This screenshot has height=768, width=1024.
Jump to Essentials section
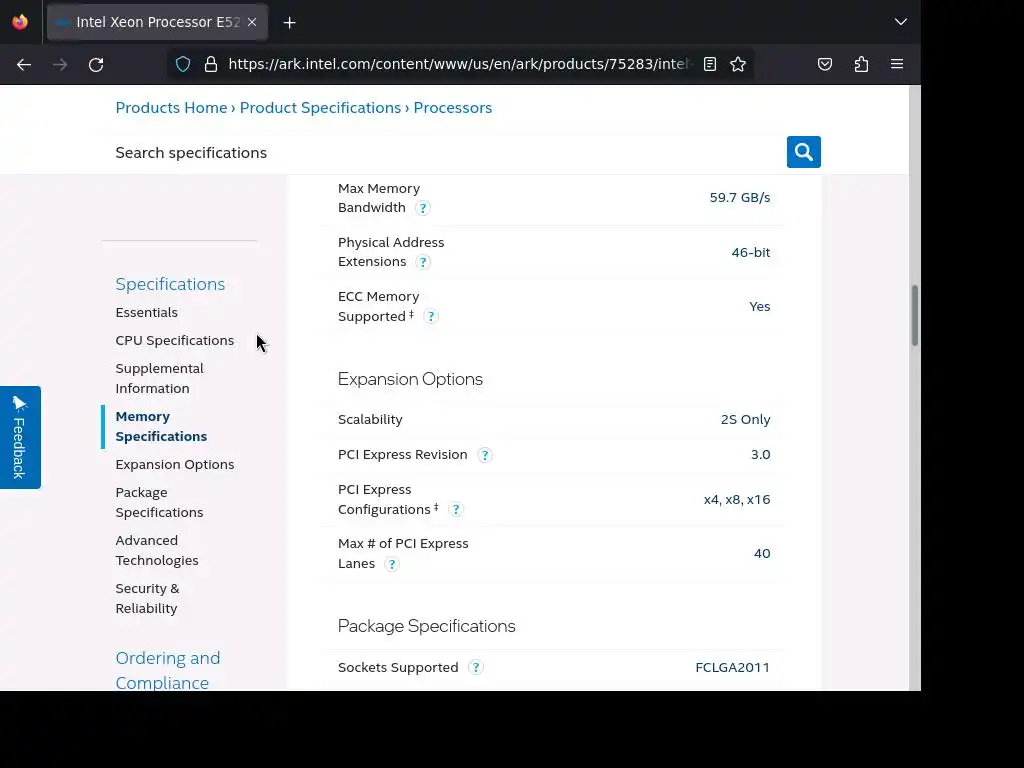tap(146, 313)
